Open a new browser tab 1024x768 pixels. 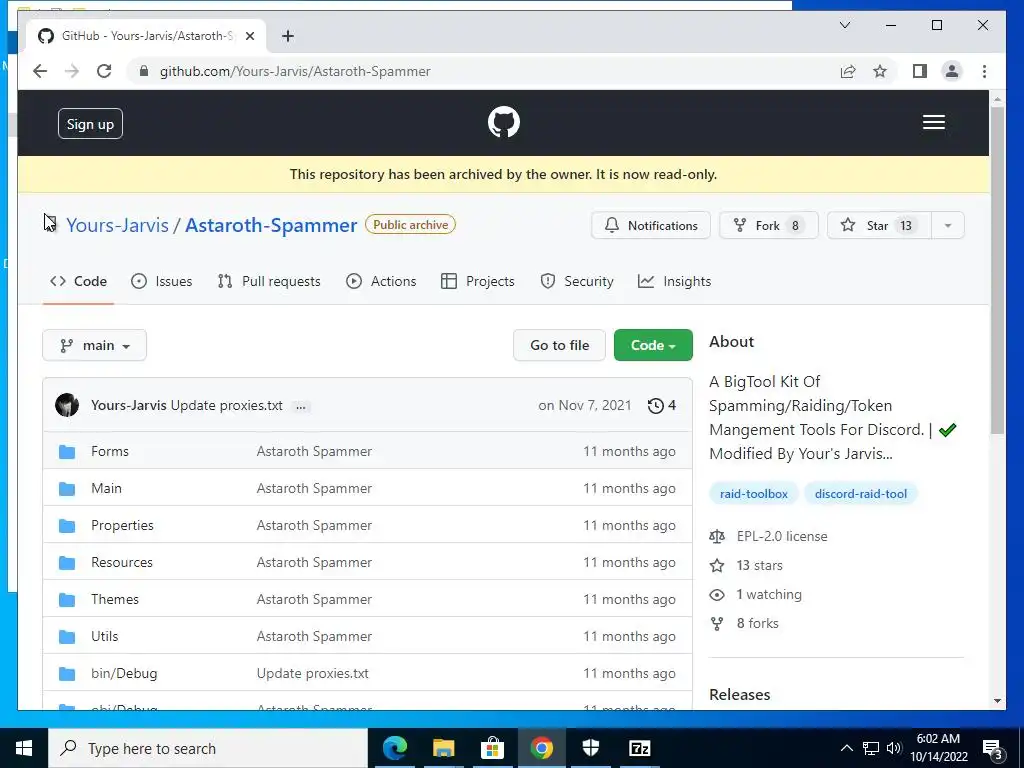[x=288, y=36]
